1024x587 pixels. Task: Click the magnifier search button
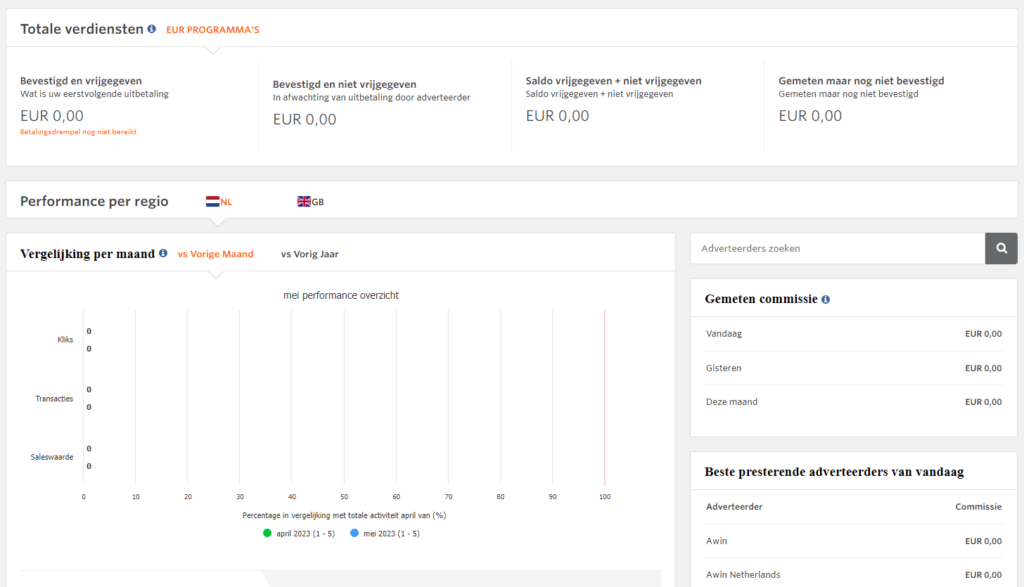[1001, 248]
